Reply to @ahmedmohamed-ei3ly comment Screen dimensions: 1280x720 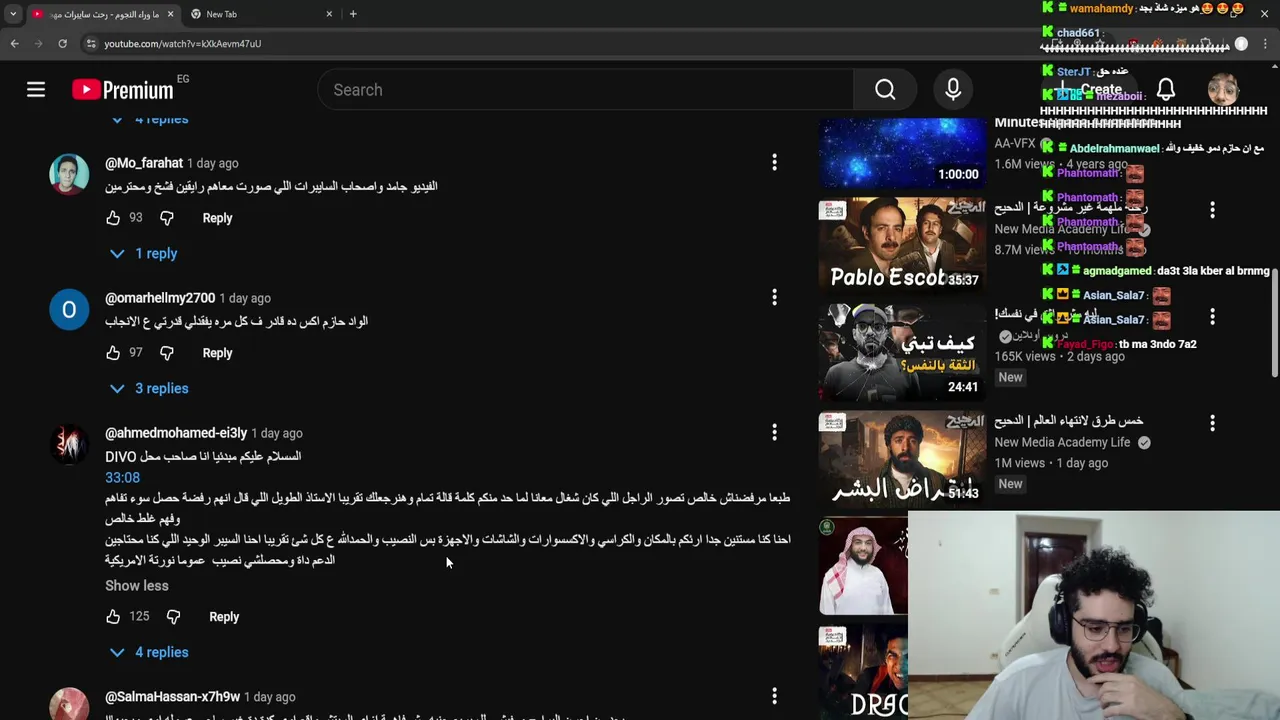click(224, 617)
